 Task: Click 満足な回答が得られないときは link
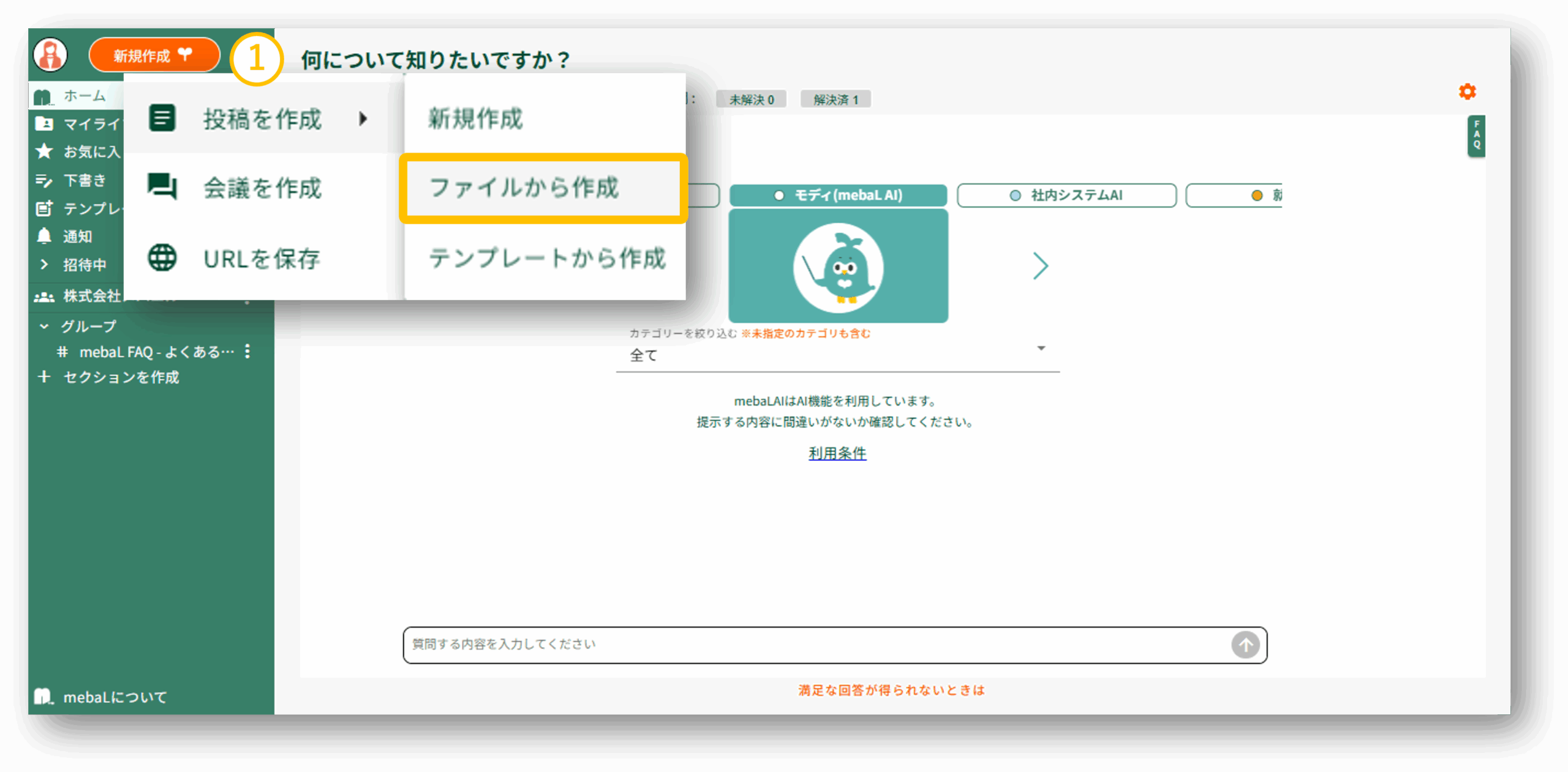click(891, 691)
